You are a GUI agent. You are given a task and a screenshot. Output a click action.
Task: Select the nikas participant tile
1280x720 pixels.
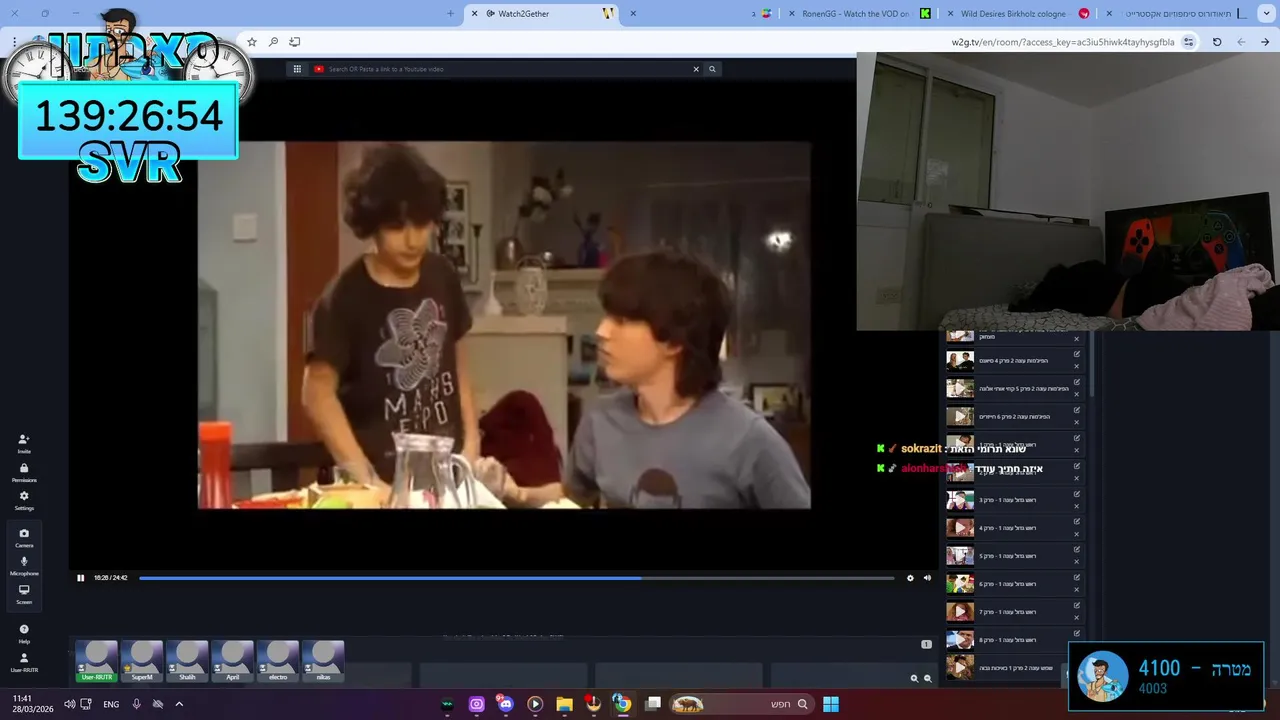pyautogui.click(x=323, y=661)
